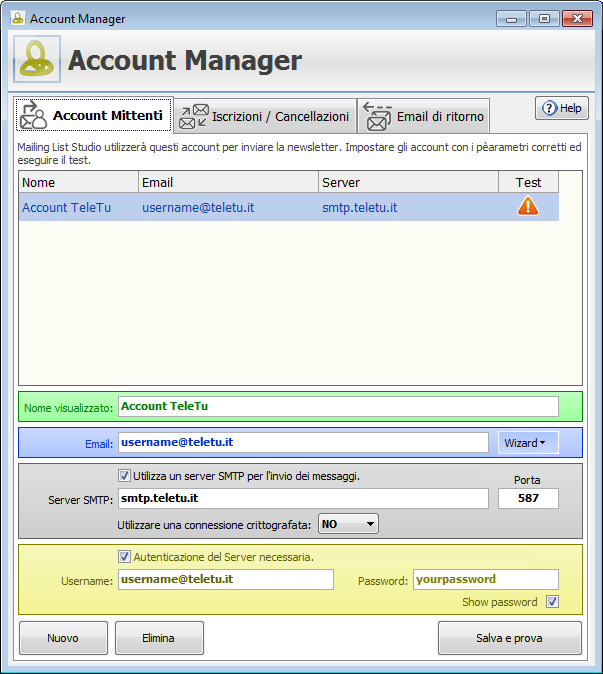Viewport: 603px width, 674px height.
Task: Click the Email di ritorno envelope icon
Action: tap(377, 117)
